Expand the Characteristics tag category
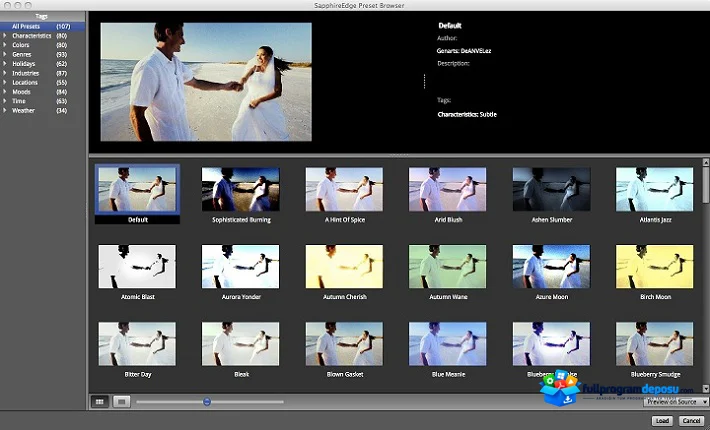 click(x=5, y=36)
